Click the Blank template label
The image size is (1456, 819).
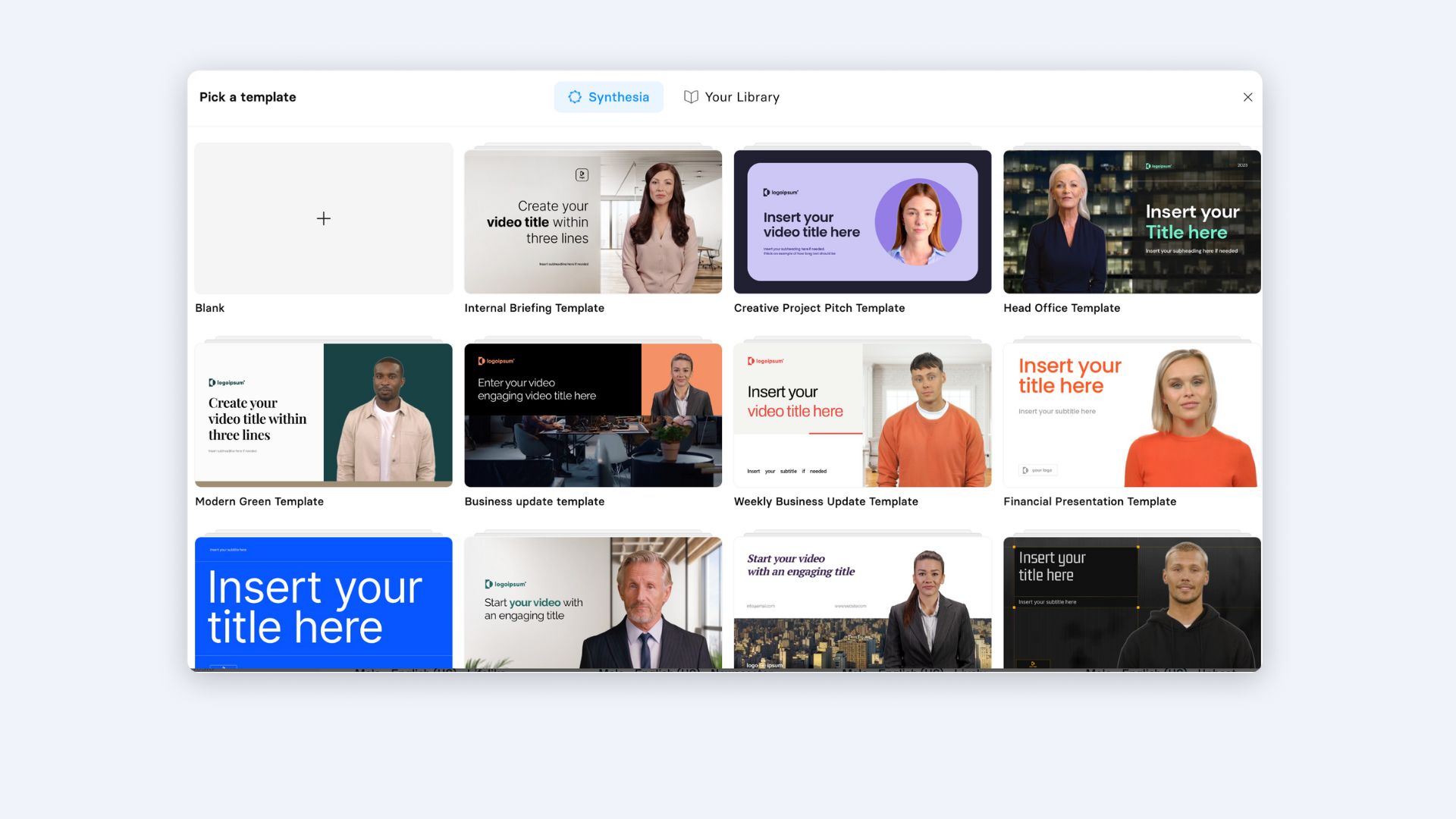(209, 308)
